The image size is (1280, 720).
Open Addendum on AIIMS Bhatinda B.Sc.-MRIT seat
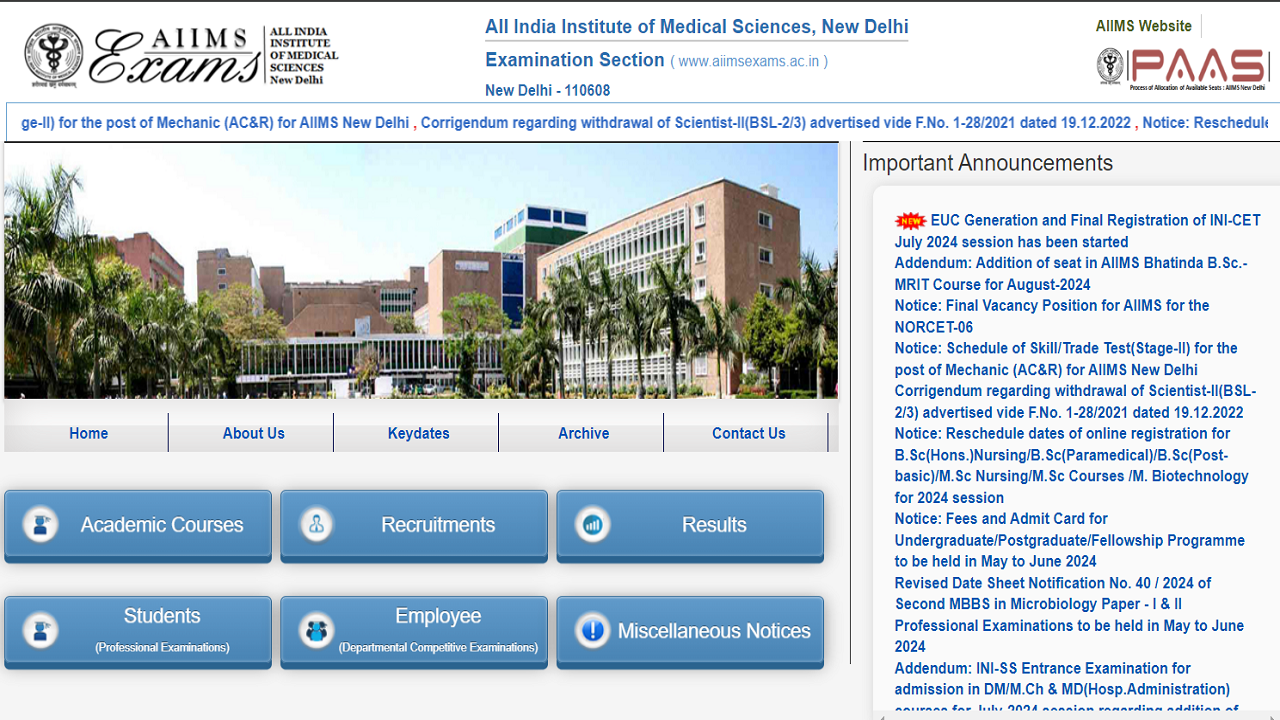coord(1071,274)
